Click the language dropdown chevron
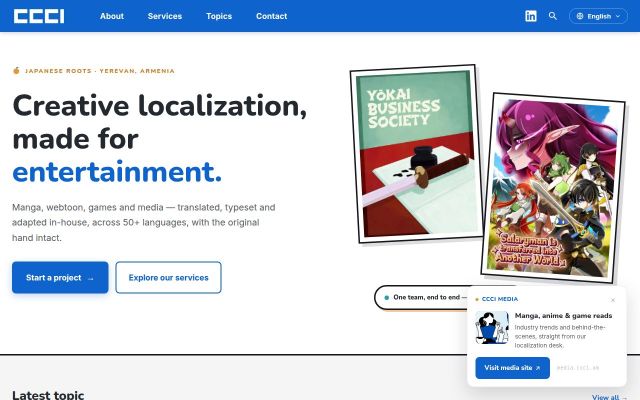Viewport: 640px width, 400px height. 618,16
